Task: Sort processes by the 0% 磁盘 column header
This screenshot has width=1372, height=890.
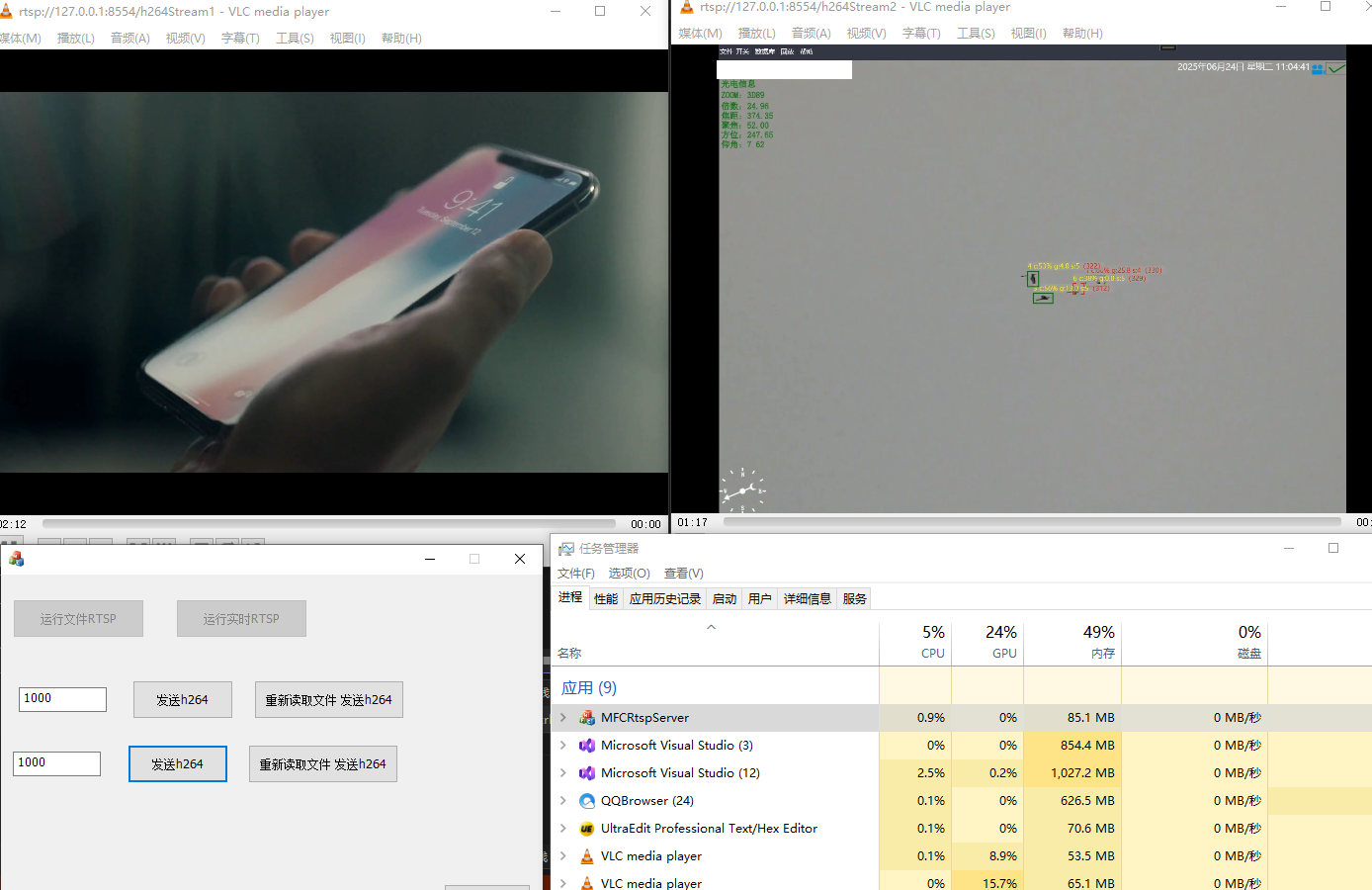Action: coord(1195,642)
